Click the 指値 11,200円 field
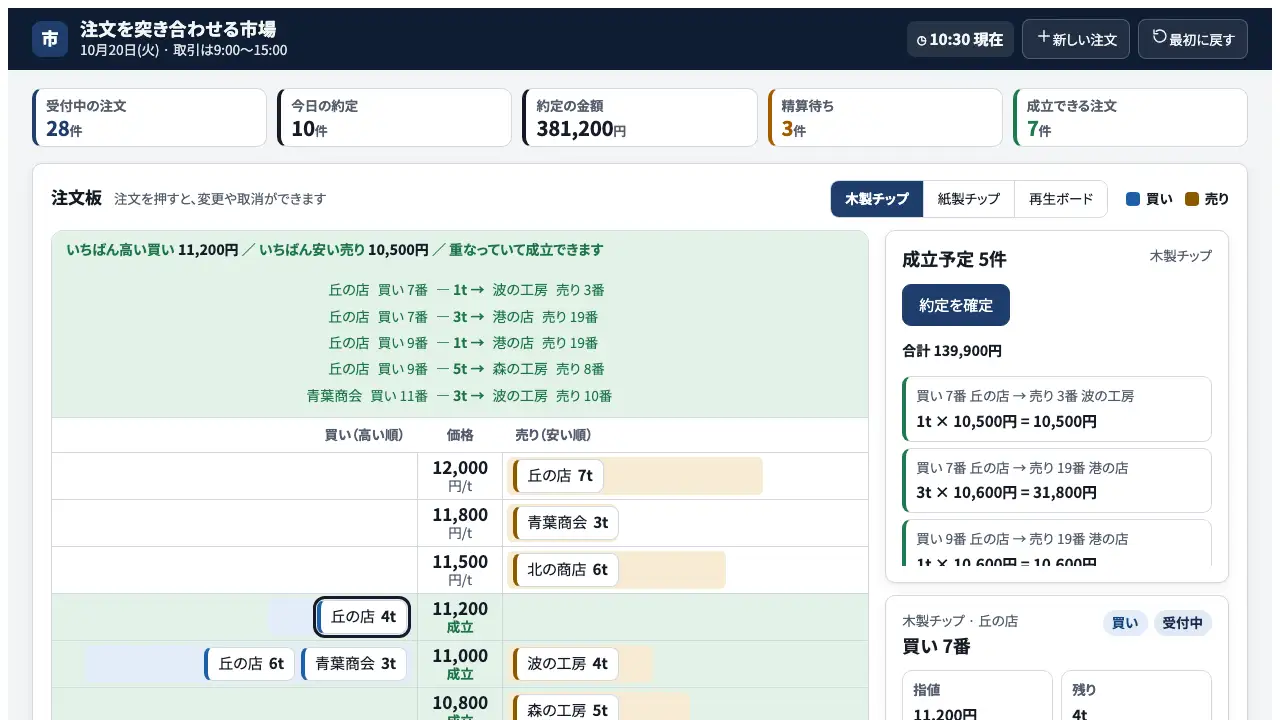 (x=977, y=695)
